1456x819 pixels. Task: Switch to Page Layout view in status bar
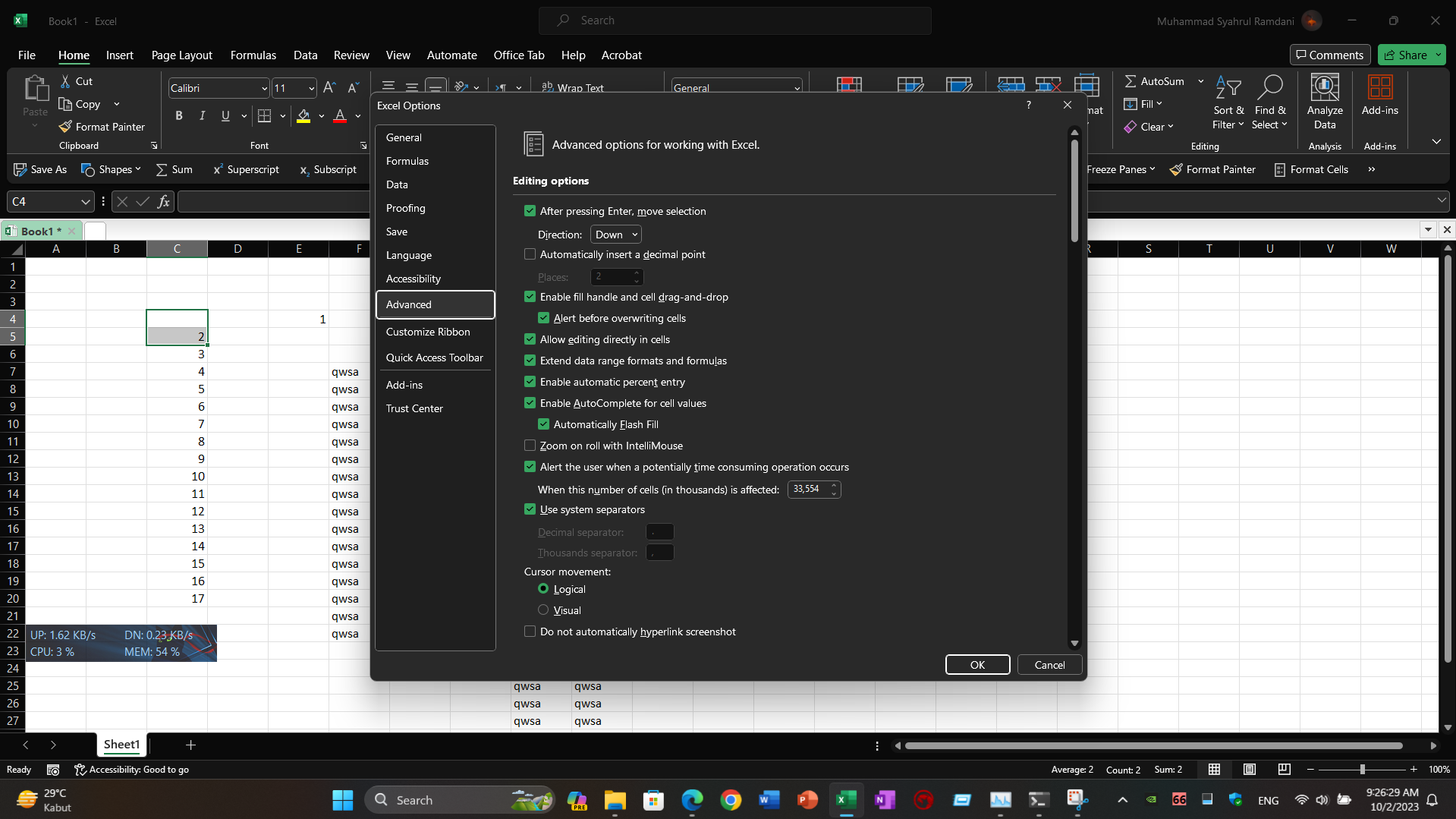click(1249, 769)
